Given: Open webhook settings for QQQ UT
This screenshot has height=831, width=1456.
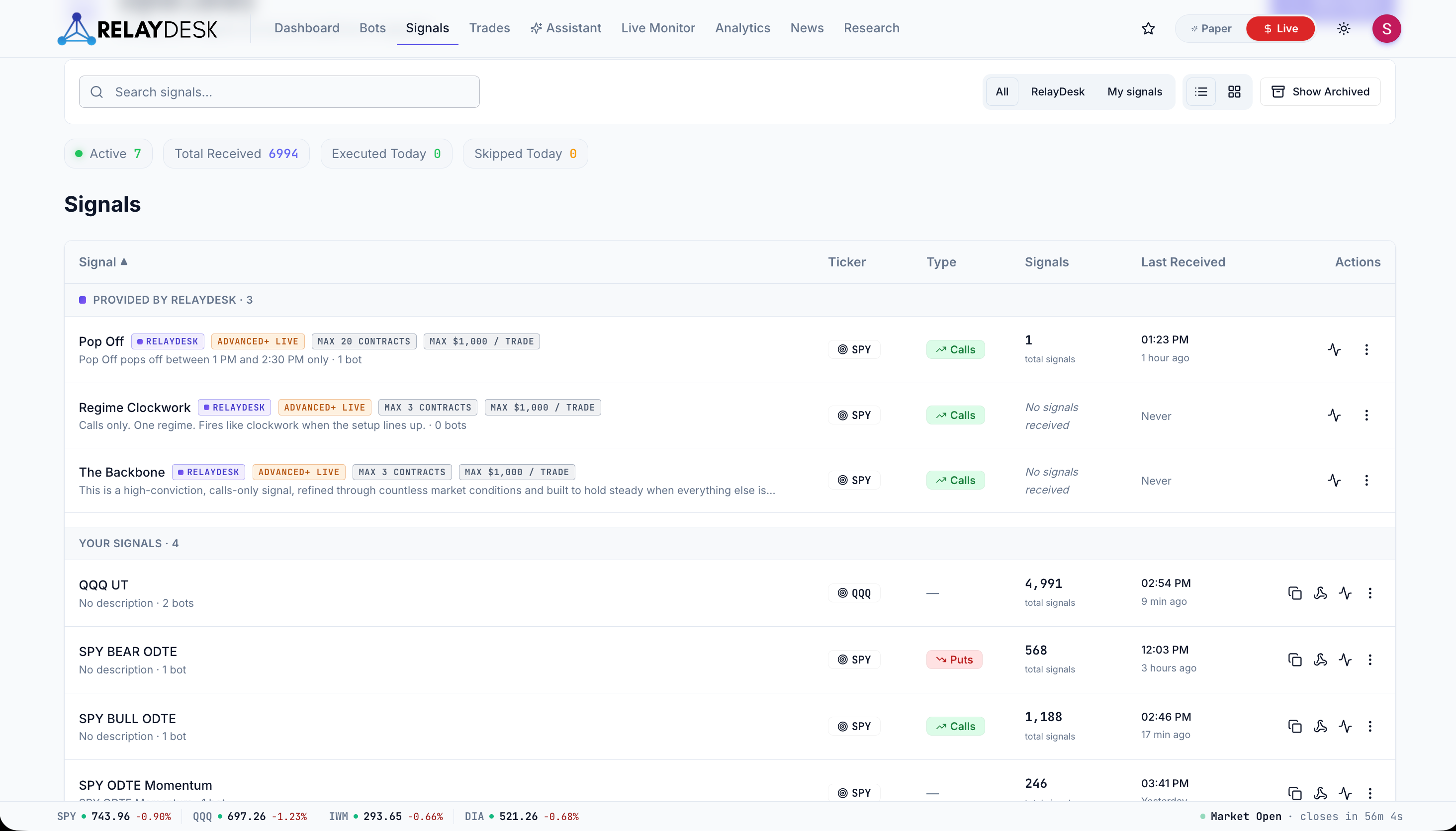Looking at the screenshot, I should (x=1320, y=593).
